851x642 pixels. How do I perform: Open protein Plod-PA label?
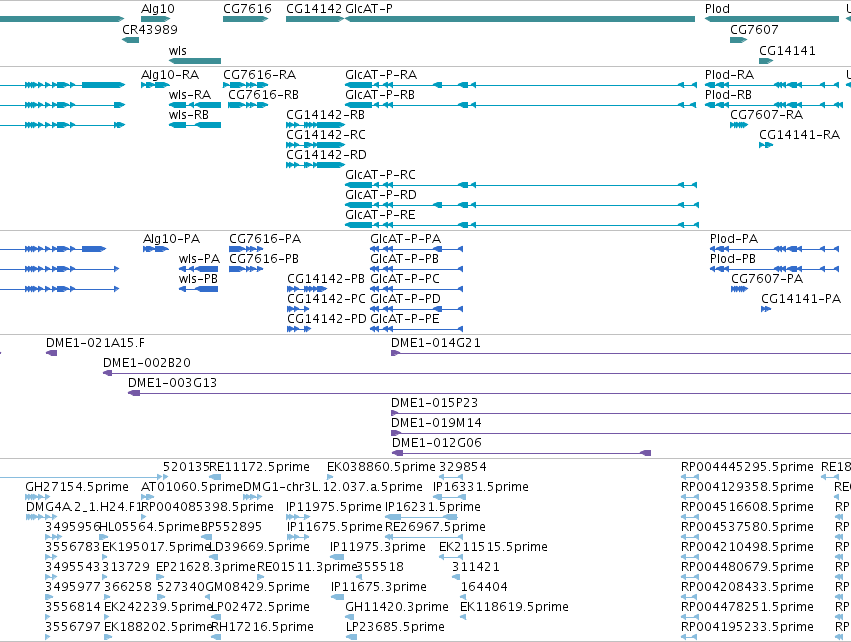(x=734, y=239)
